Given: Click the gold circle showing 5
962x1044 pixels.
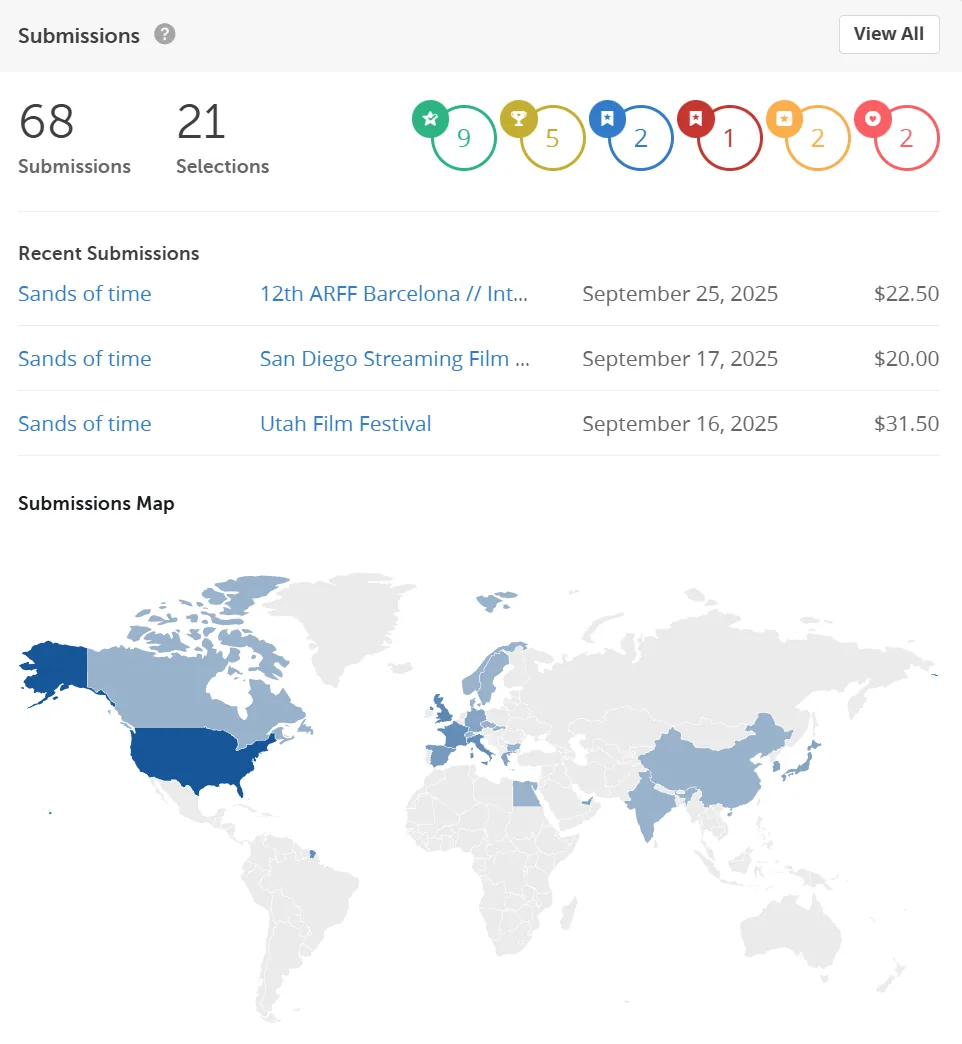Looking at the screenshot, I should 553,138.
